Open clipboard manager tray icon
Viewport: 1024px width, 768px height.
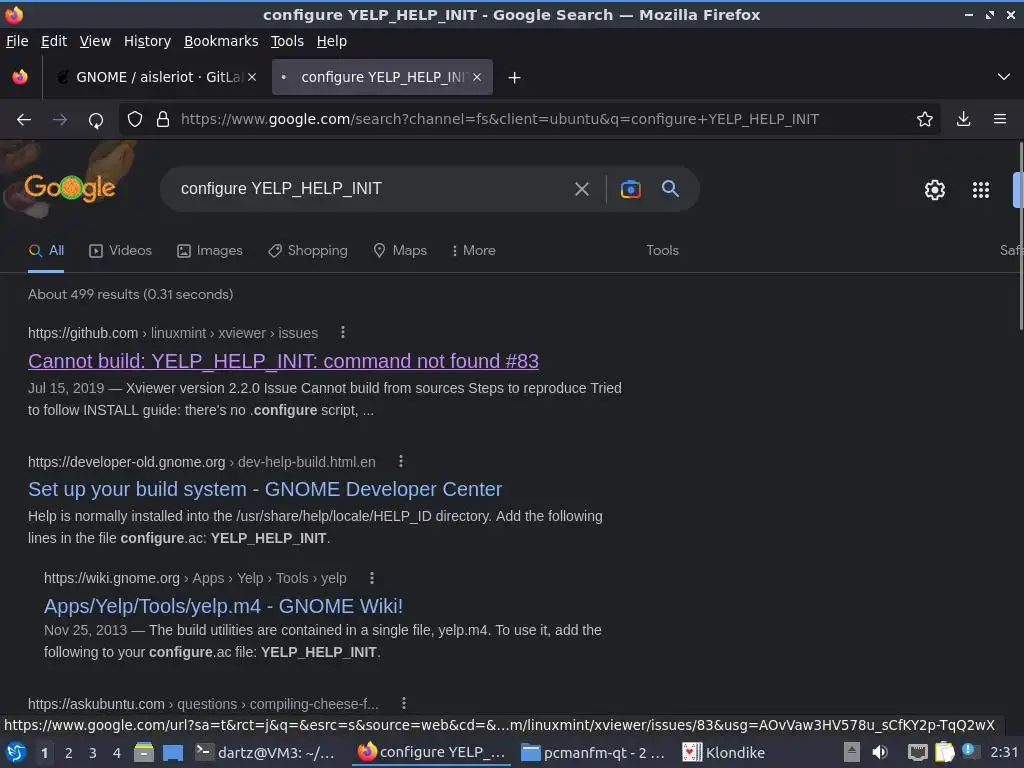(945, 752)
